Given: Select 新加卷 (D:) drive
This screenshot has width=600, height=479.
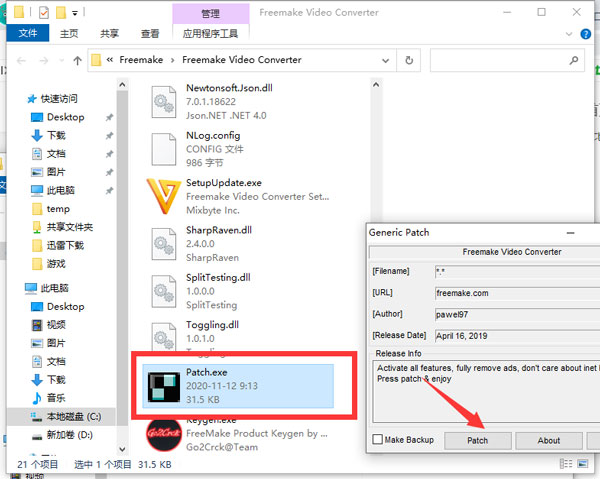Looking at the screenshot, I should tap(70, 435).
